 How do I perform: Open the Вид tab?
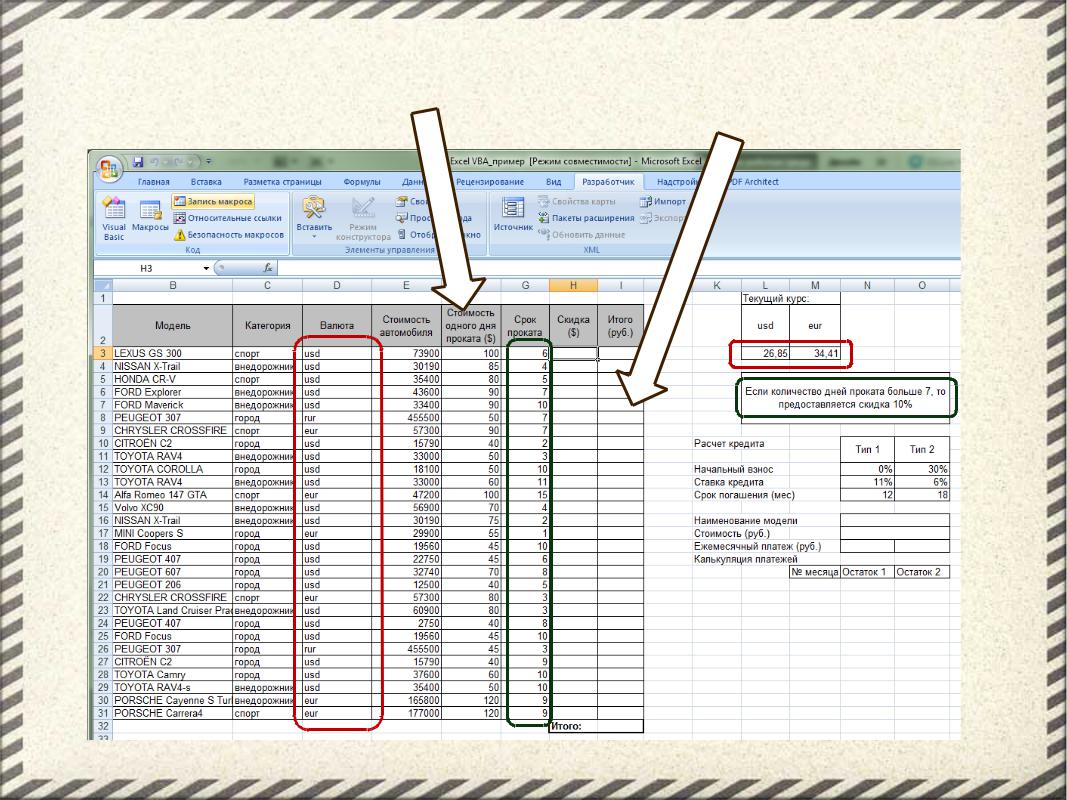pos(553,182)
